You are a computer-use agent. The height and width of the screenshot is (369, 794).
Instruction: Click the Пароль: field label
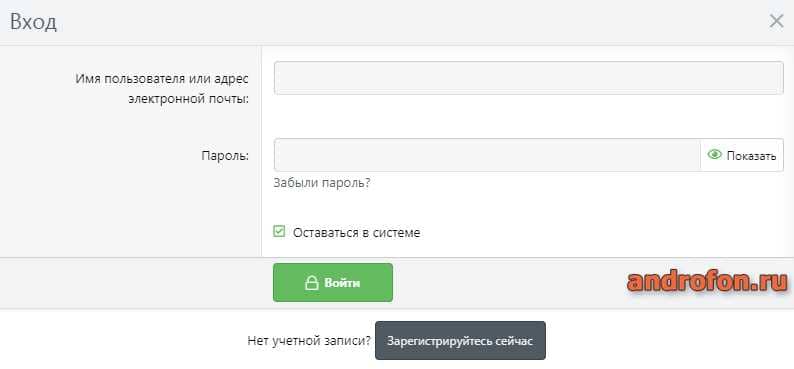pos(225,155)
